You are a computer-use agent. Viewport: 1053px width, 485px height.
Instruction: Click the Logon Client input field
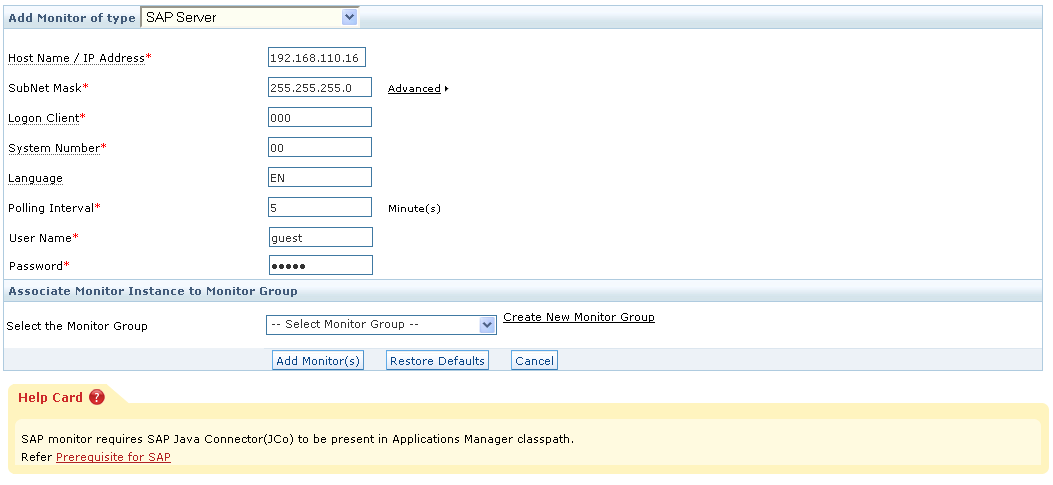pyautogui.click(x=320, y=118)
